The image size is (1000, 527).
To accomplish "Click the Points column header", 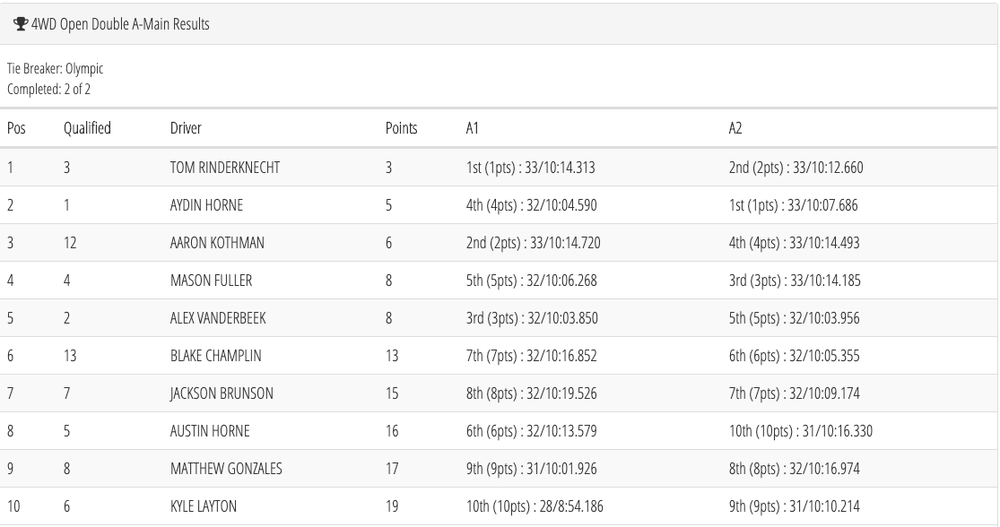I will 401,128.
